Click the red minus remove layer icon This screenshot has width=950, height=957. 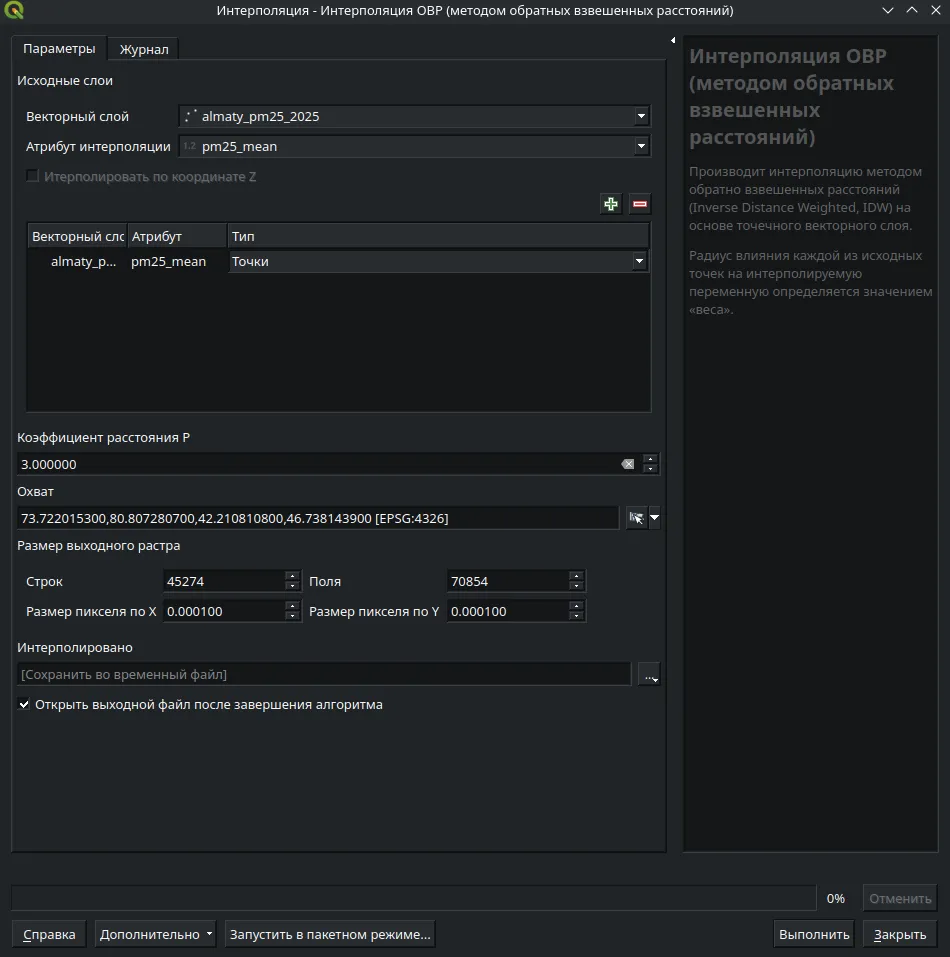(x=639, y=204)
